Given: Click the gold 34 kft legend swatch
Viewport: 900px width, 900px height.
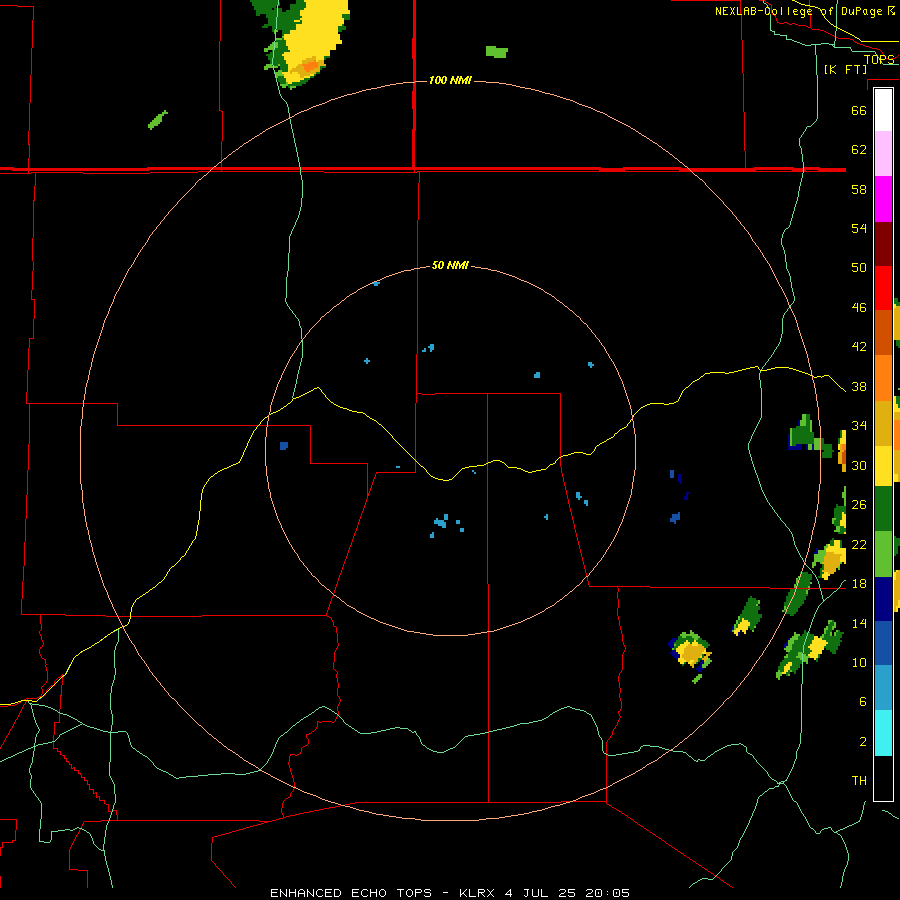Looking at the screenshot, I should pos(883,424).
